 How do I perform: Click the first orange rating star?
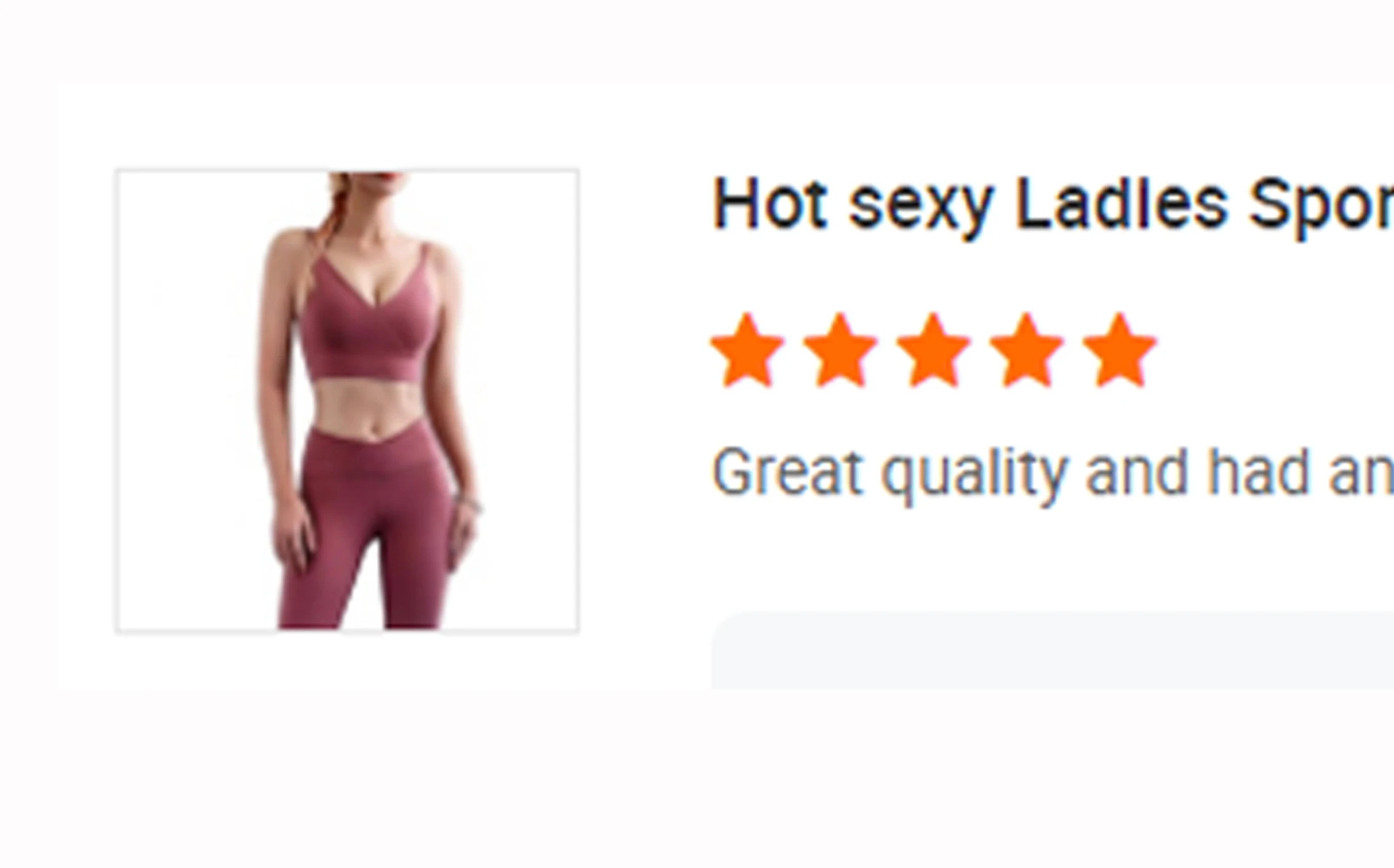pyautogui.click(x=747, y=351)
